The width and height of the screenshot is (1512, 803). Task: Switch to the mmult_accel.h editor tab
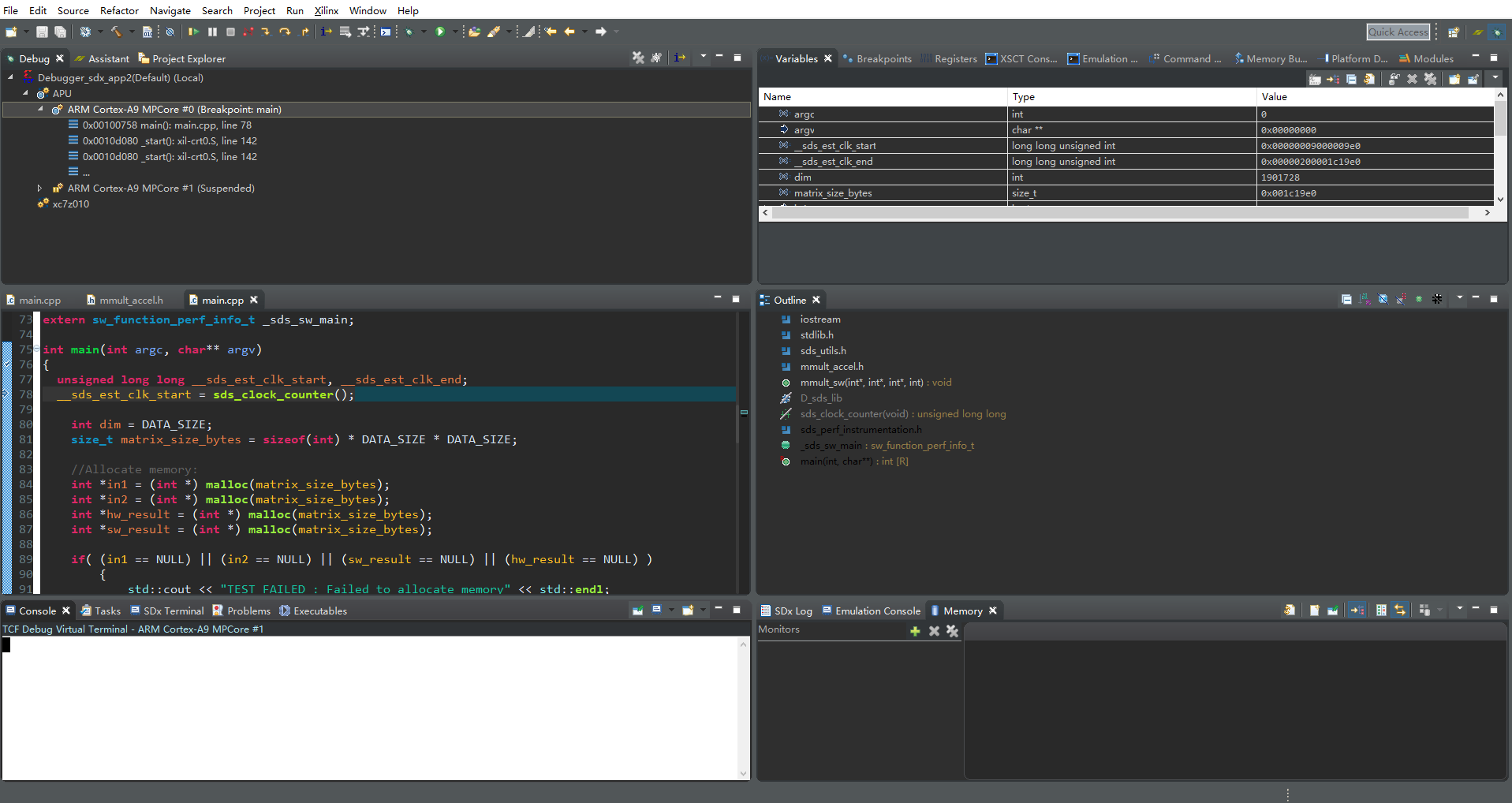point(131,301)
